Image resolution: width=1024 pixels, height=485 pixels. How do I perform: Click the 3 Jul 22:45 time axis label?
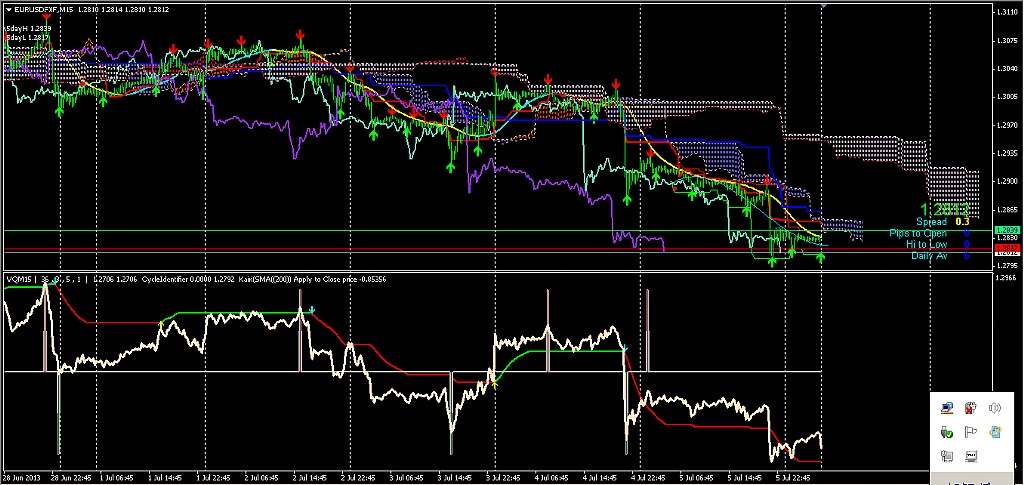pos(503,478)
